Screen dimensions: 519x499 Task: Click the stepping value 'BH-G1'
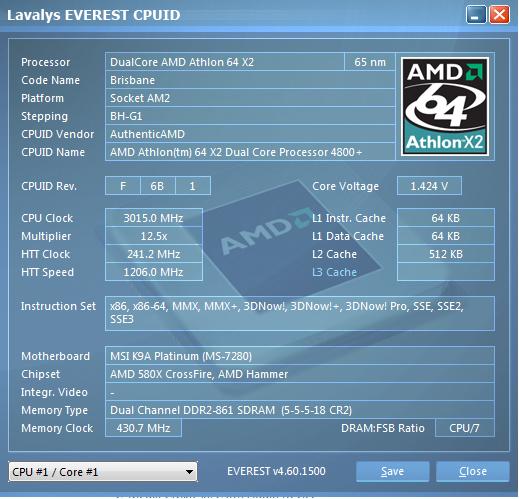[x=250, y=116]
